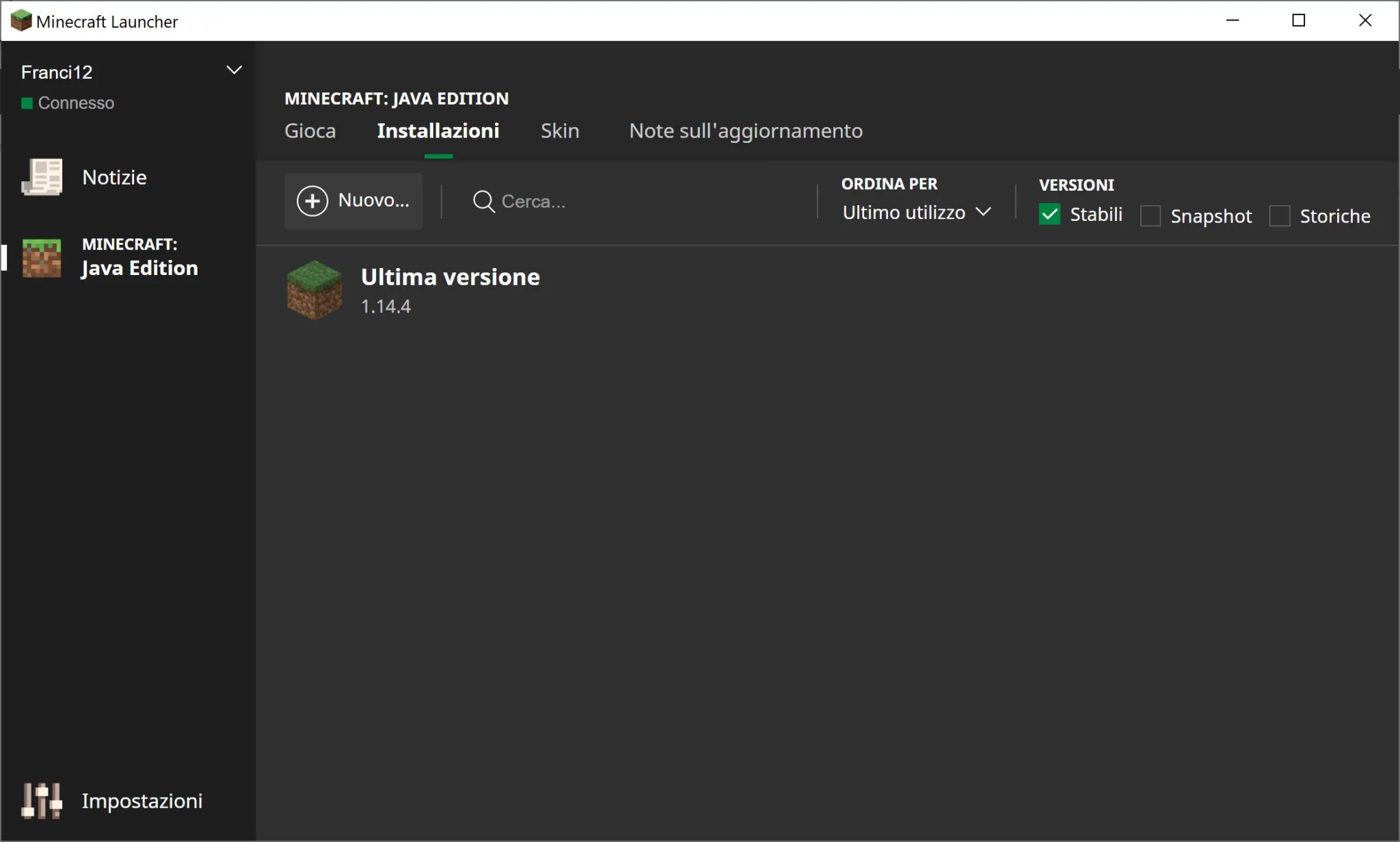The height and width of the screenshot is (842, 1400).
Task: Enable the Storiche versions checkbox
Action: tap(1280, 216)
